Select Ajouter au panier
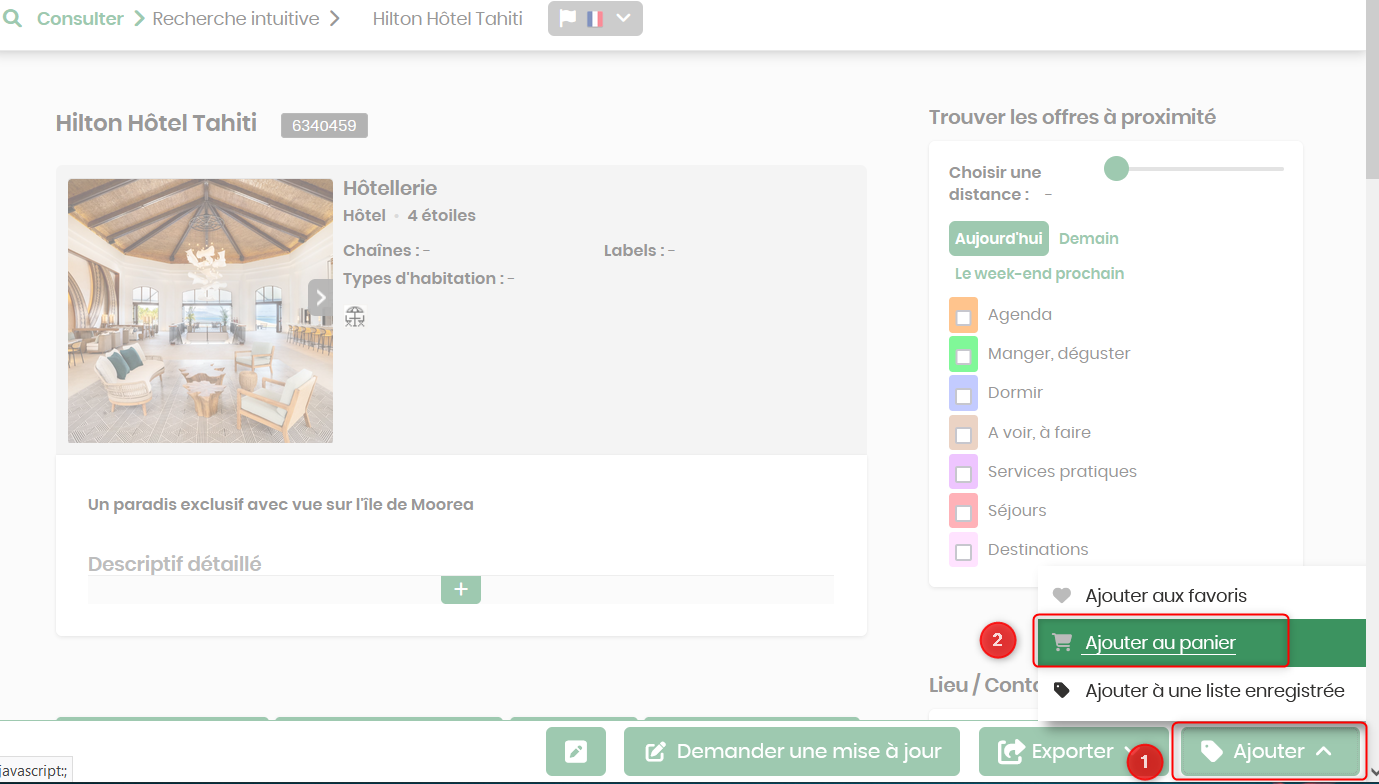 (1202, 643)
